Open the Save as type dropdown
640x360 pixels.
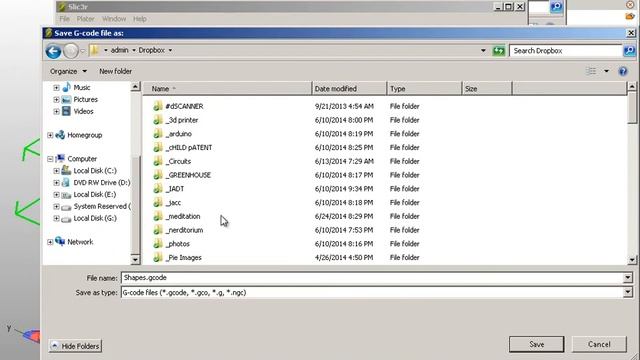coord(628,292)
